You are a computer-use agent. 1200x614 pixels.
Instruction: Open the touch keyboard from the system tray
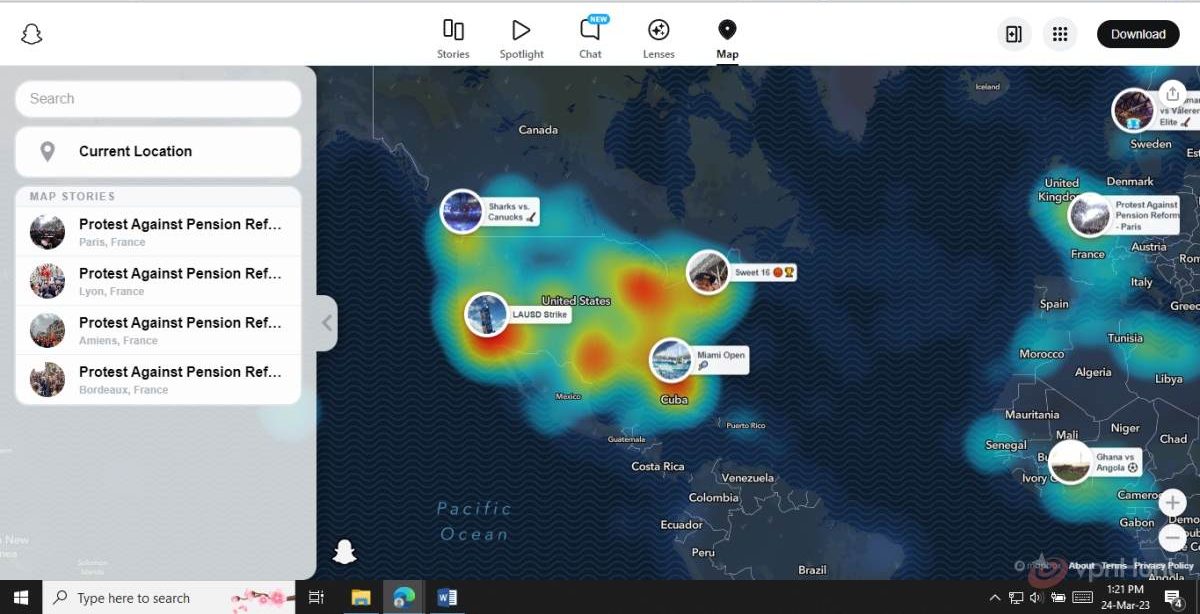click(x=1082, y=598)
